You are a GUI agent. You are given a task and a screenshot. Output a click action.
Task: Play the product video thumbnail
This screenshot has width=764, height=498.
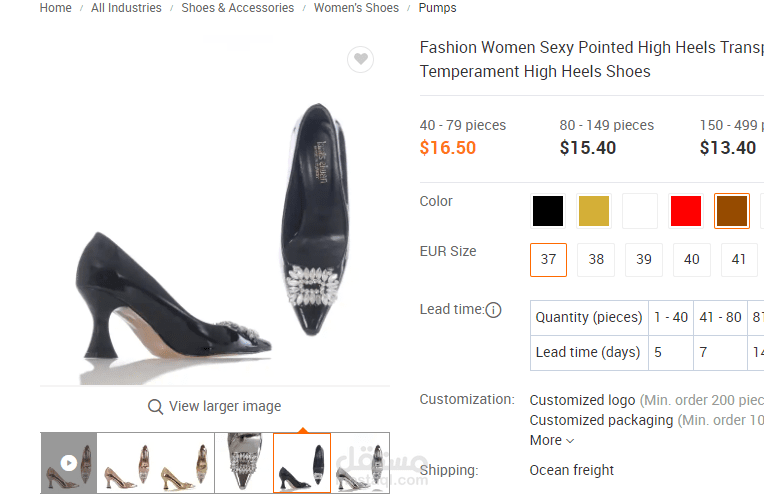pos(68,463)
